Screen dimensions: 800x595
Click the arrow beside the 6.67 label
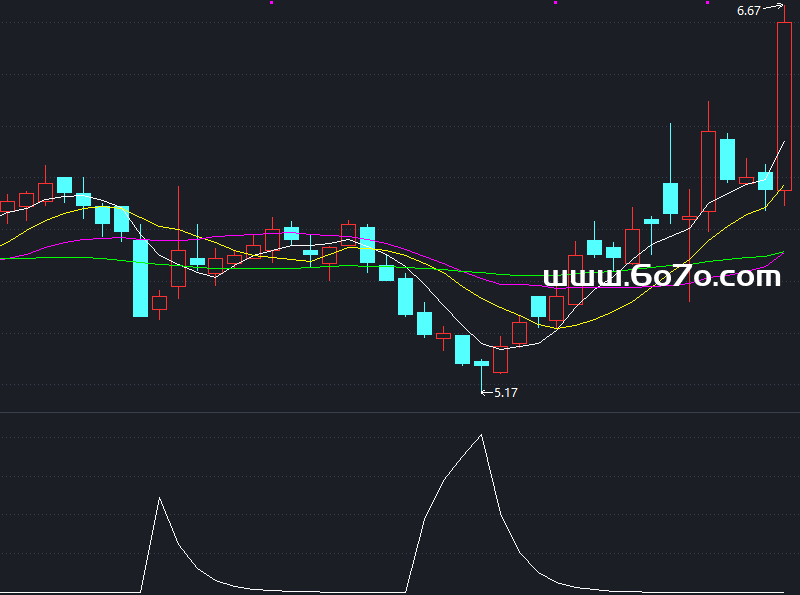[773, 8]
